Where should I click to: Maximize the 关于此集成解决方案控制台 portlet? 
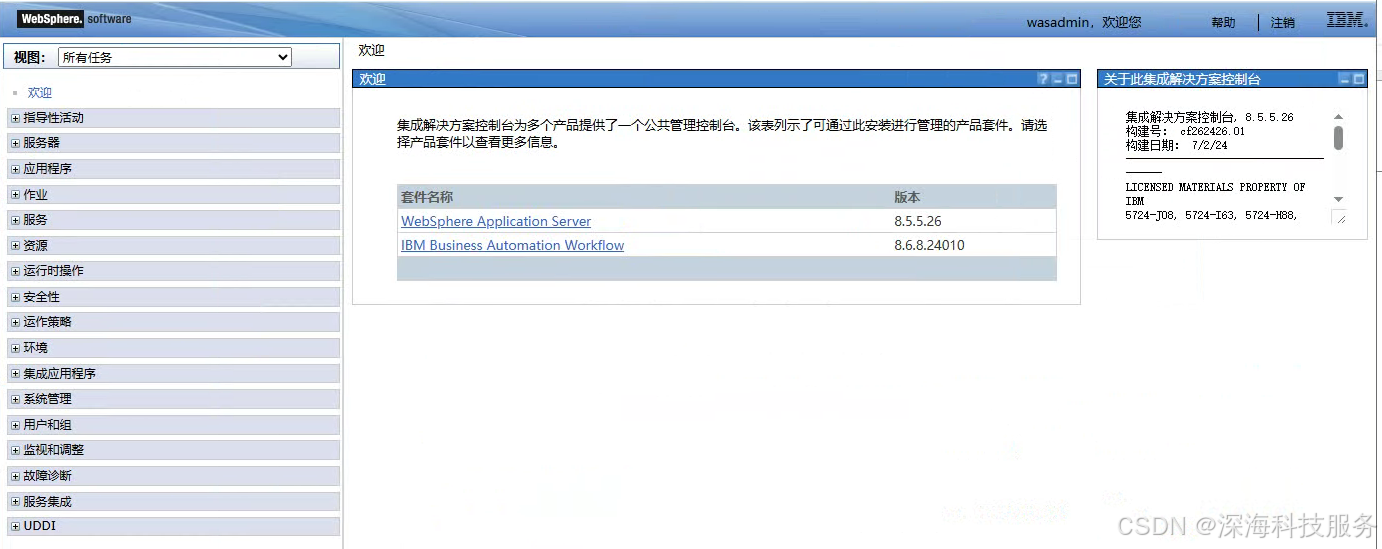(1358, 79)
